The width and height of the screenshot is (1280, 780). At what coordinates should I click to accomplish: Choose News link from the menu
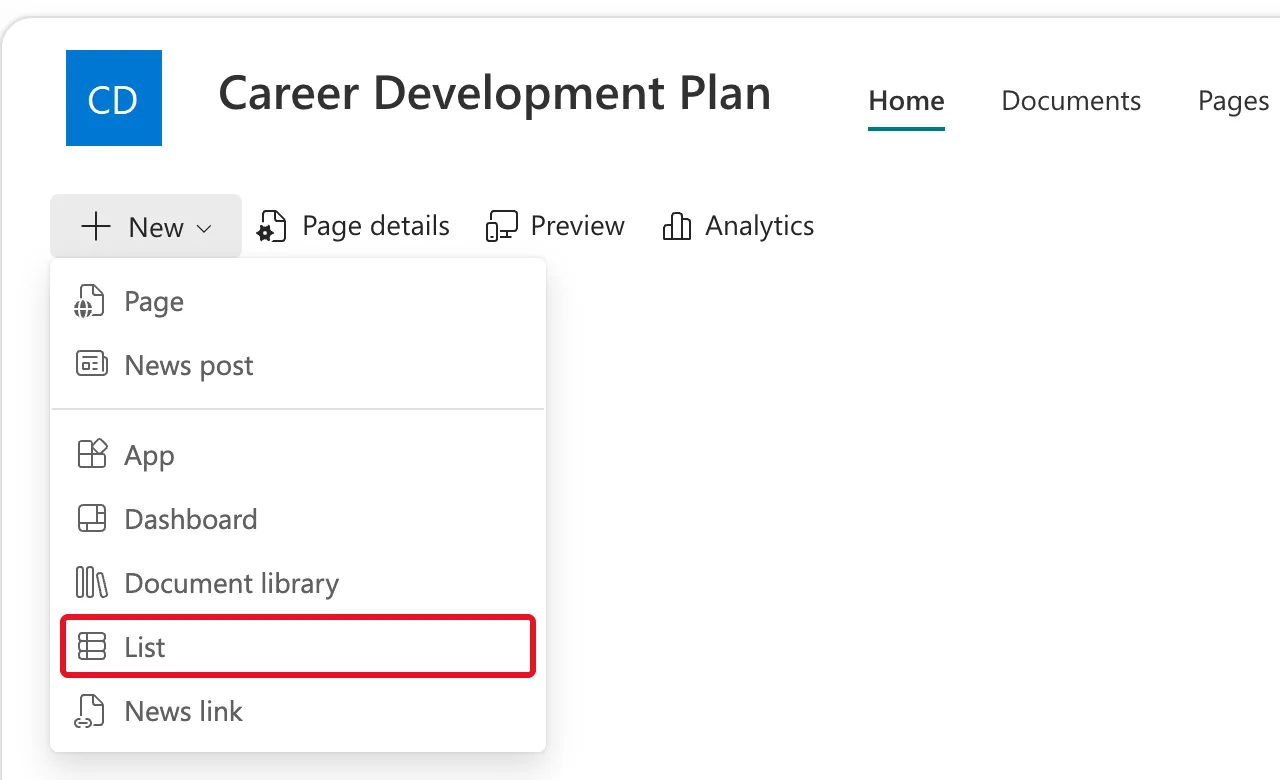click(298, 711)
